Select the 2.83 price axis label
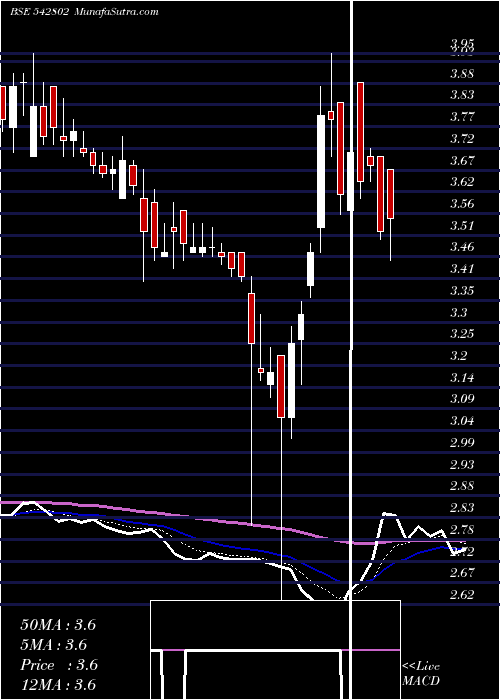 462,508
